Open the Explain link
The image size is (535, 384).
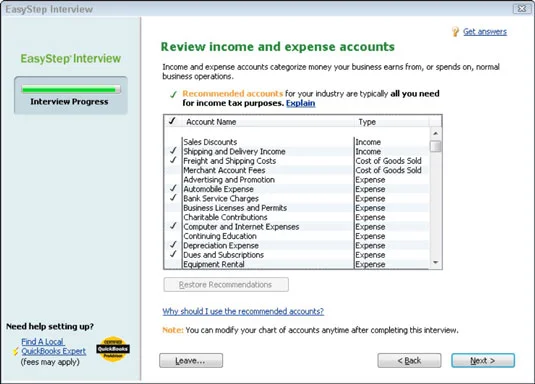pos(301,103)
